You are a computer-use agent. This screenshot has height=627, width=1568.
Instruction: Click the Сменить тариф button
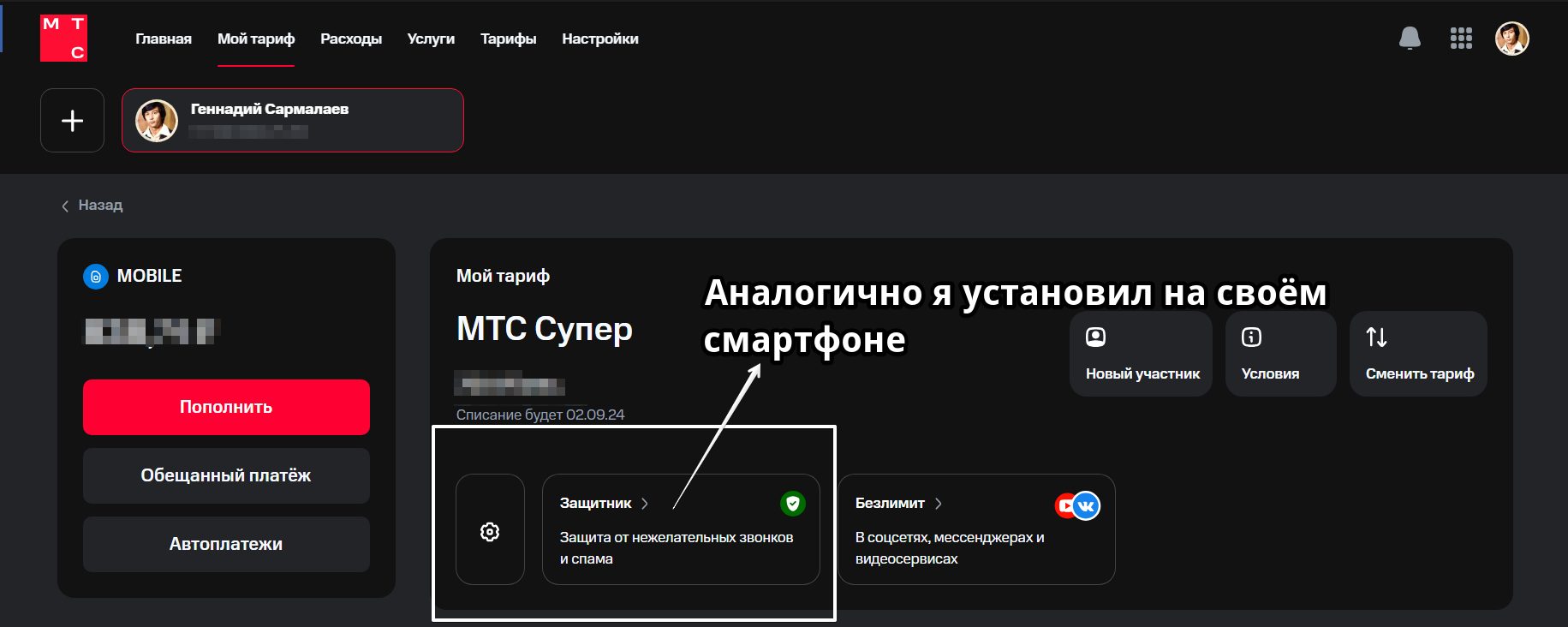(1418, 355)
